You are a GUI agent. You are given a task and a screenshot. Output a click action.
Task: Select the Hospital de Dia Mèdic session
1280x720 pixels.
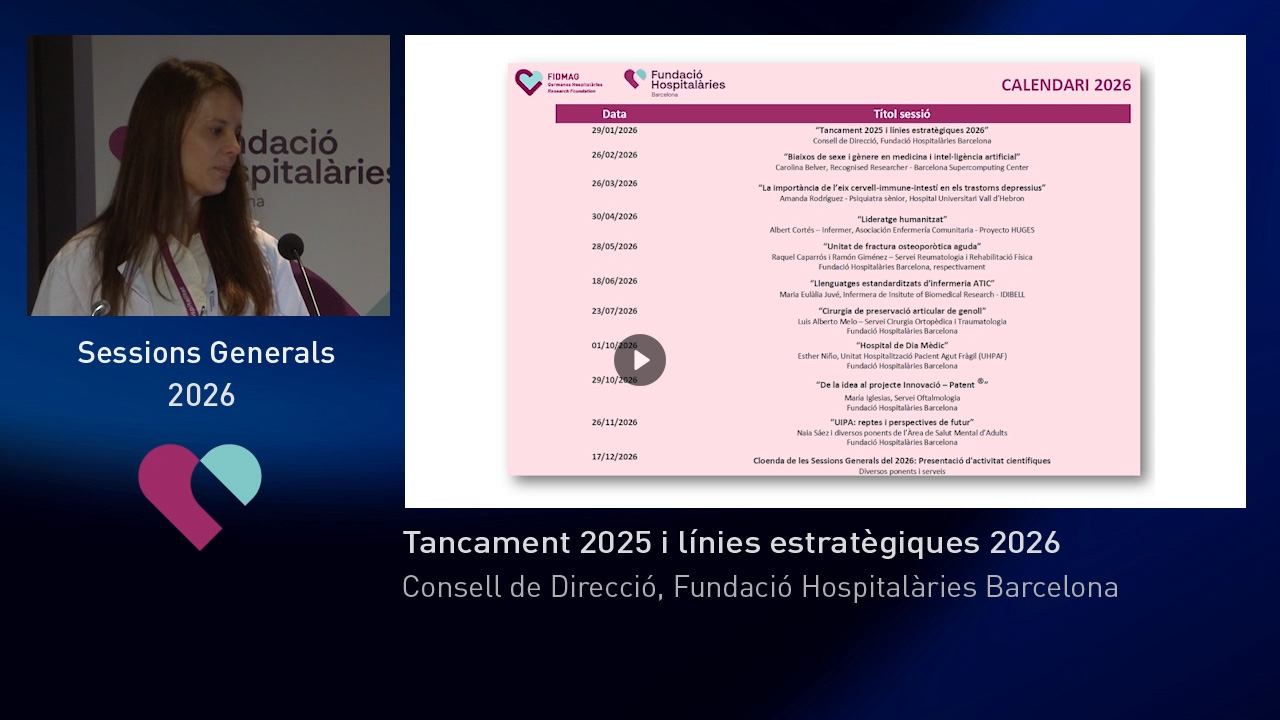902,345
